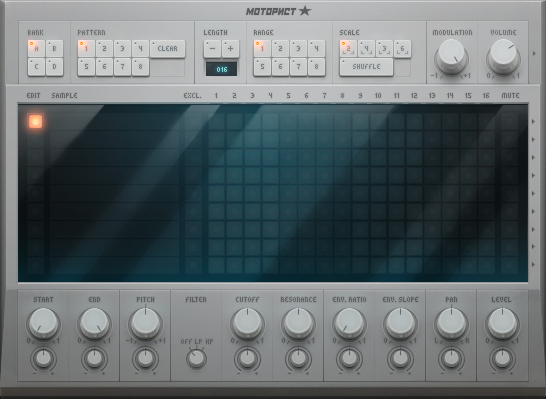Decrease pattern length with minus button

[x=212, y=49]
